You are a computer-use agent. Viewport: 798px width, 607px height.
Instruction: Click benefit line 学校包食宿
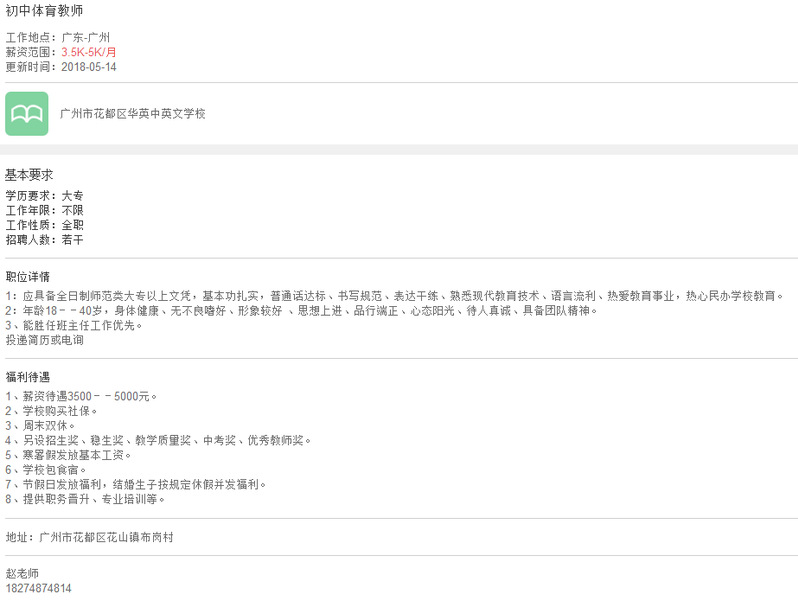pyautogui.click(x=46, y=470)
